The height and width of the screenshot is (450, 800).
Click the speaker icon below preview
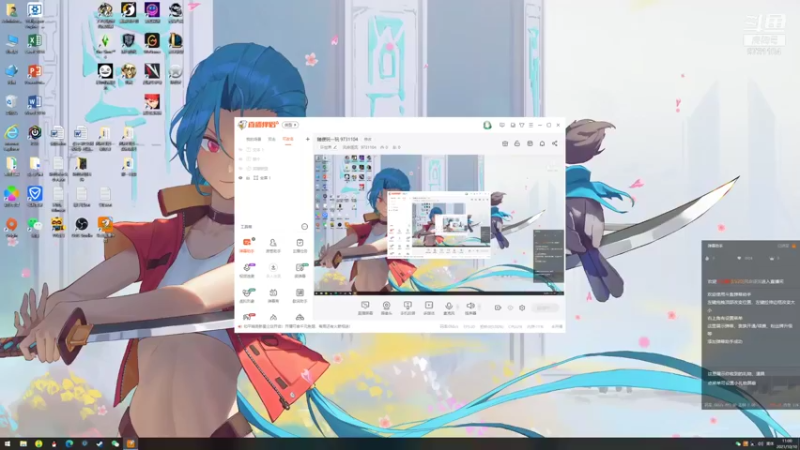pyautogui.click(x=470, y=308)
